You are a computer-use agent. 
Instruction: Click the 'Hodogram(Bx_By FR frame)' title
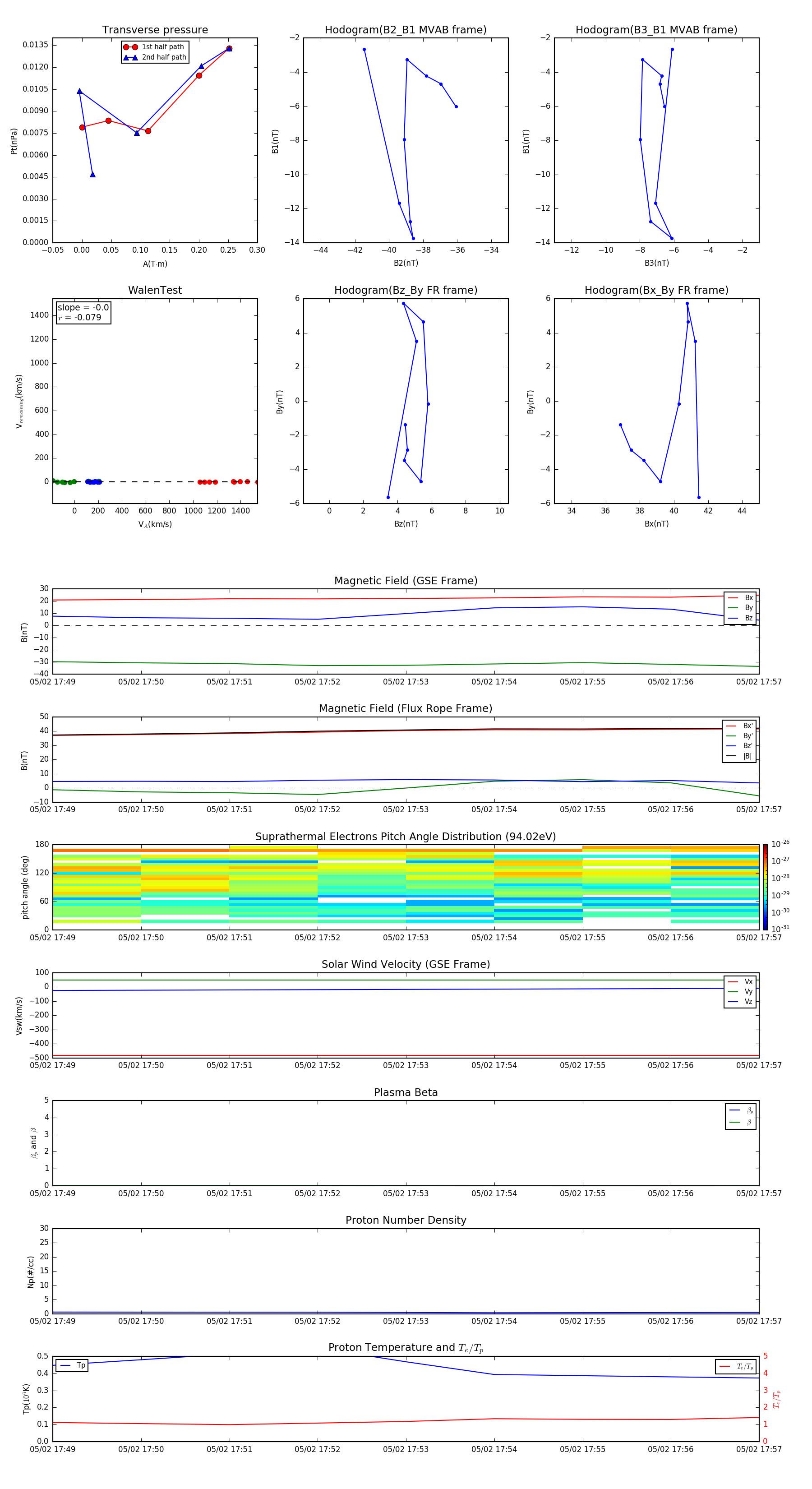(656, 290)
